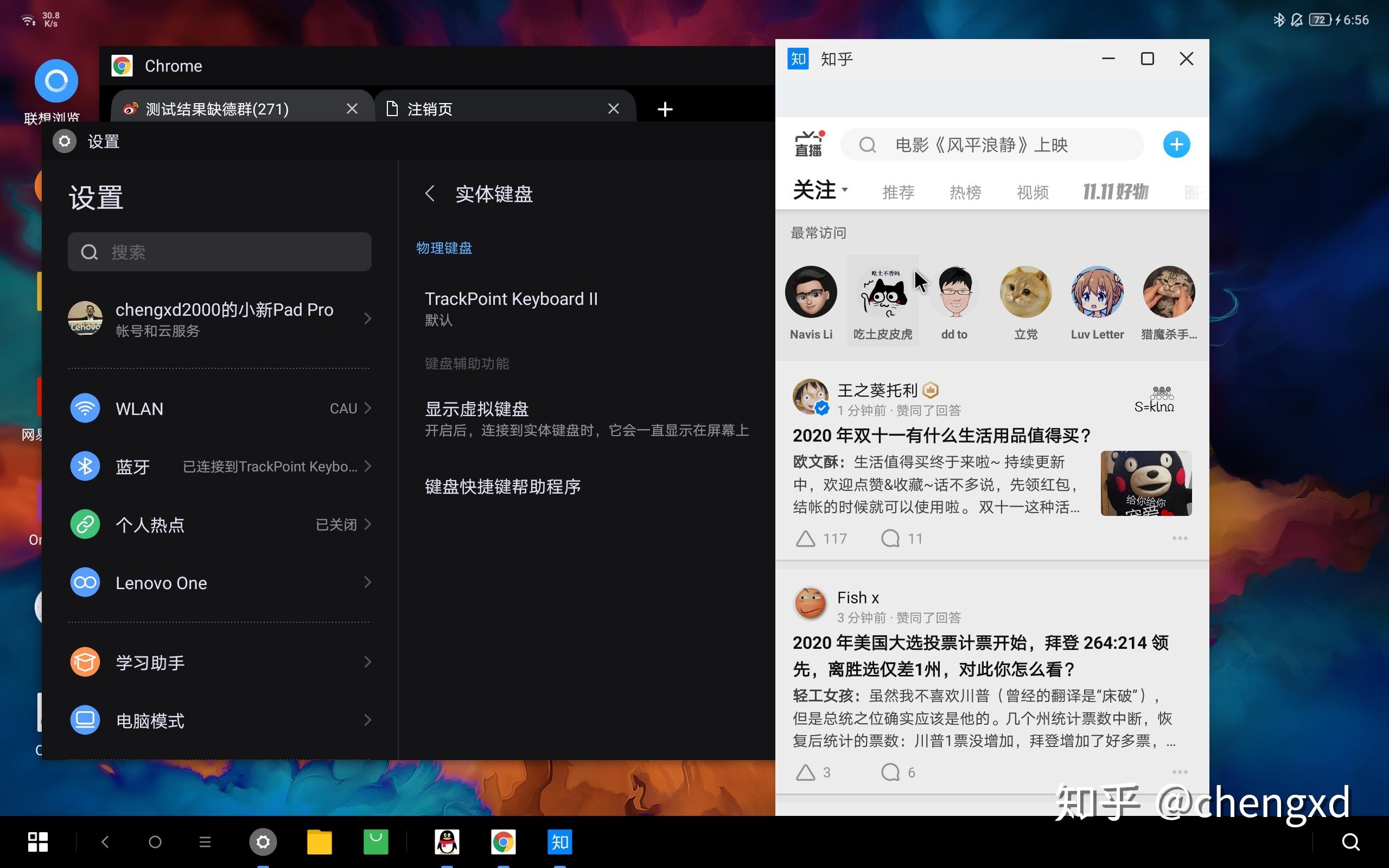Click the 个人热点 link icon
This screenshot has width=1389, height=868.
click(85, 524)
